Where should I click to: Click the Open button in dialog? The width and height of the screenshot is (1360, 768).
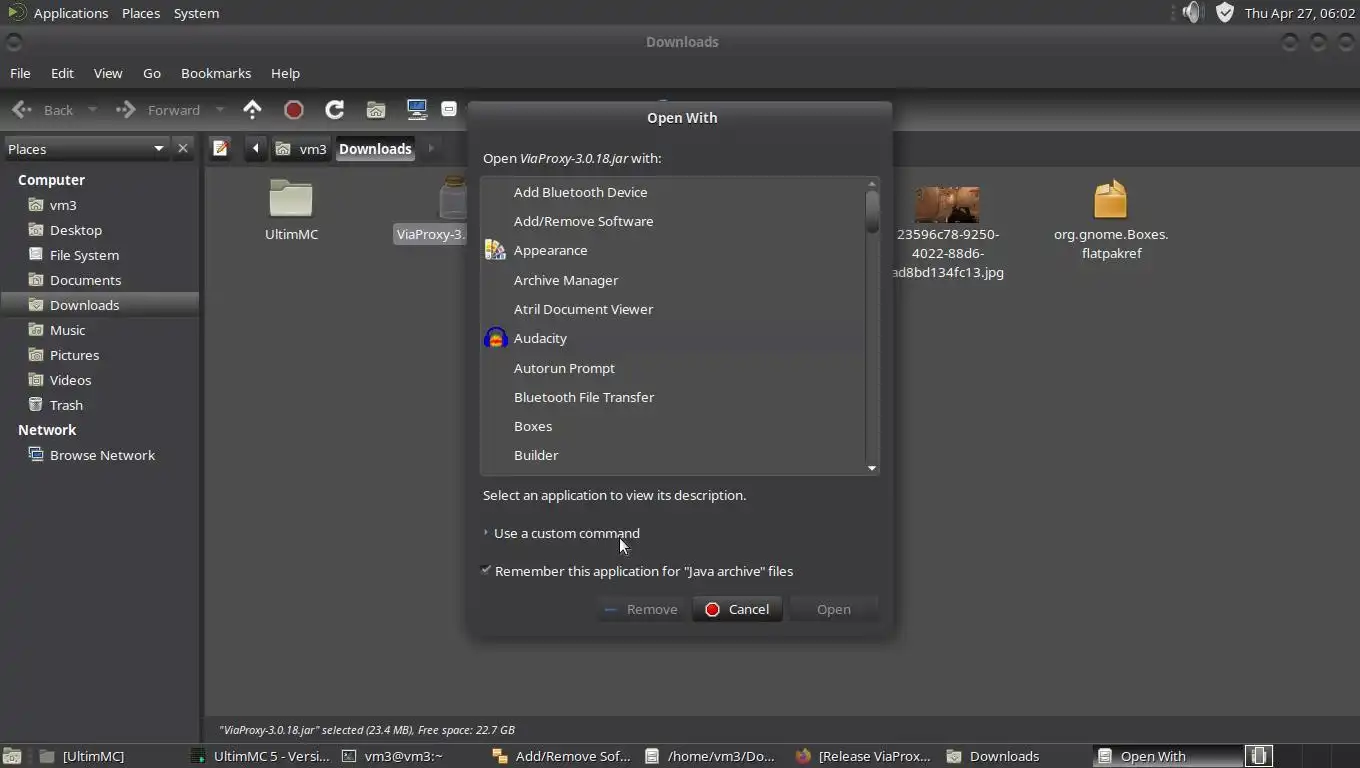(833, 609)
